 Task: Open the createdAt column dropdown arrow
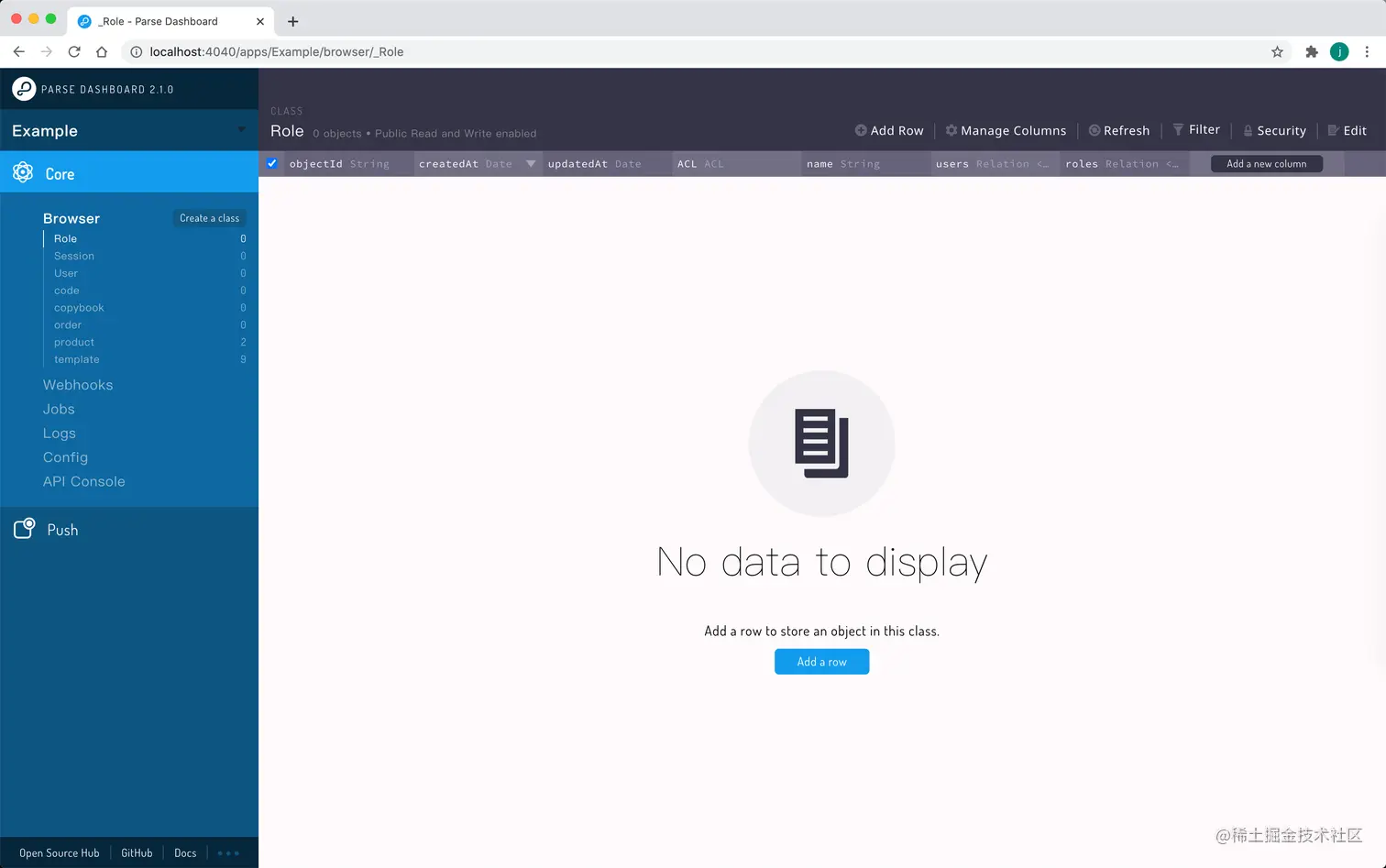pos(530,163)
